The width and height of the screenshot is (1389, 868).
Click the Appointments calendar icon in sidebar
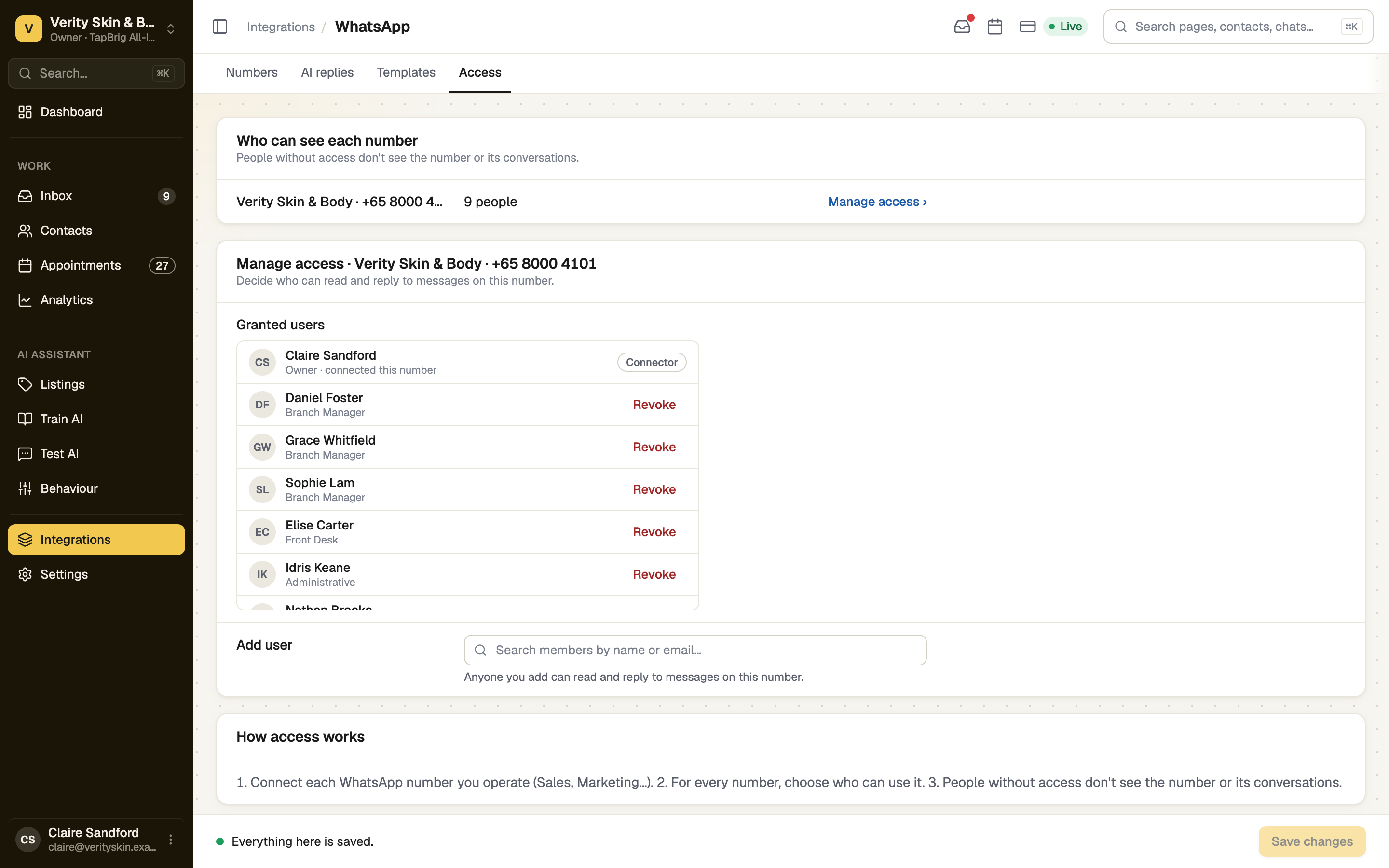(25, 265)
